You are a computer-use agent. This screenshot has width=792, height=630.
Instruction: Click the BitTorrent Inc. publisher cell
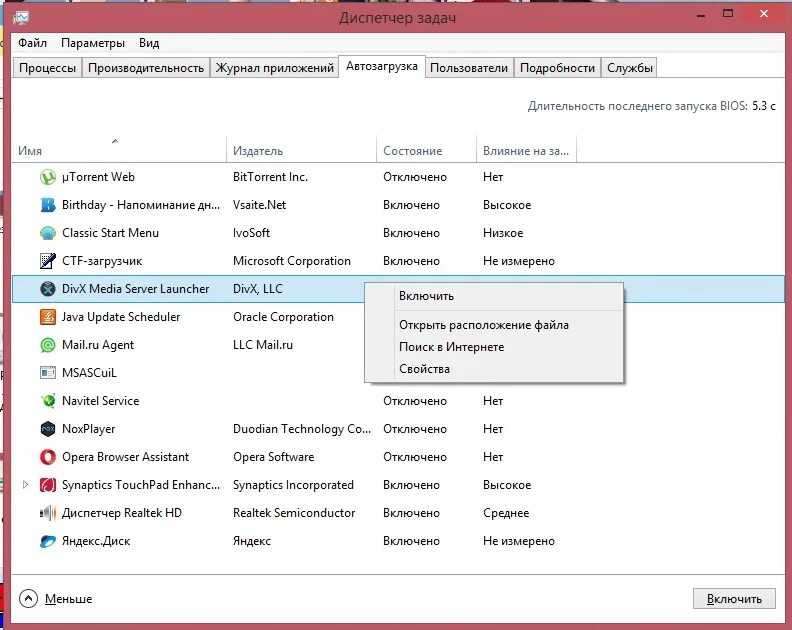click(270, 177)
